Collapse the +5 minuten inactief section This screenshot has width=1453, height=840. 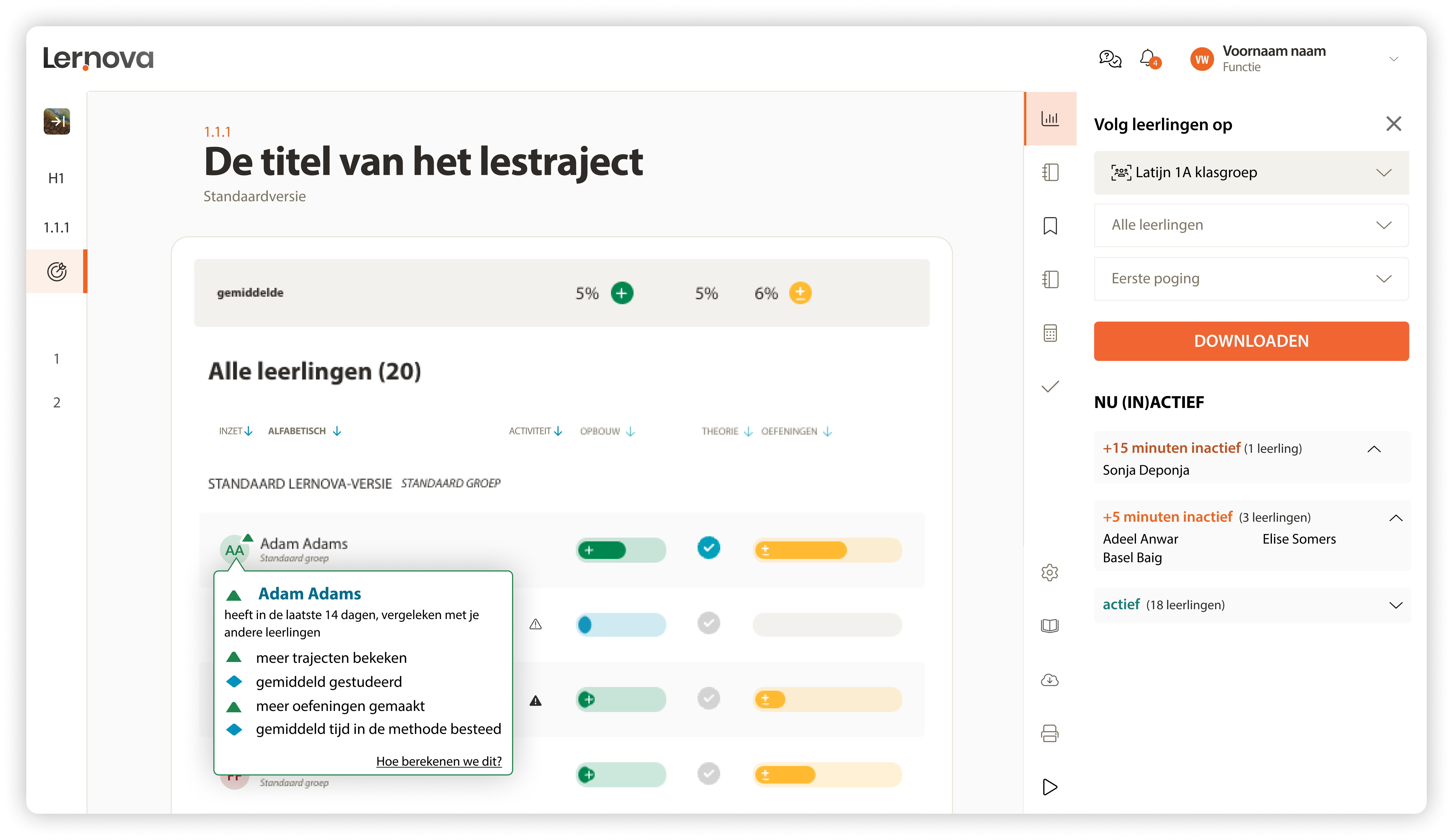click(x=1396, y=518)
